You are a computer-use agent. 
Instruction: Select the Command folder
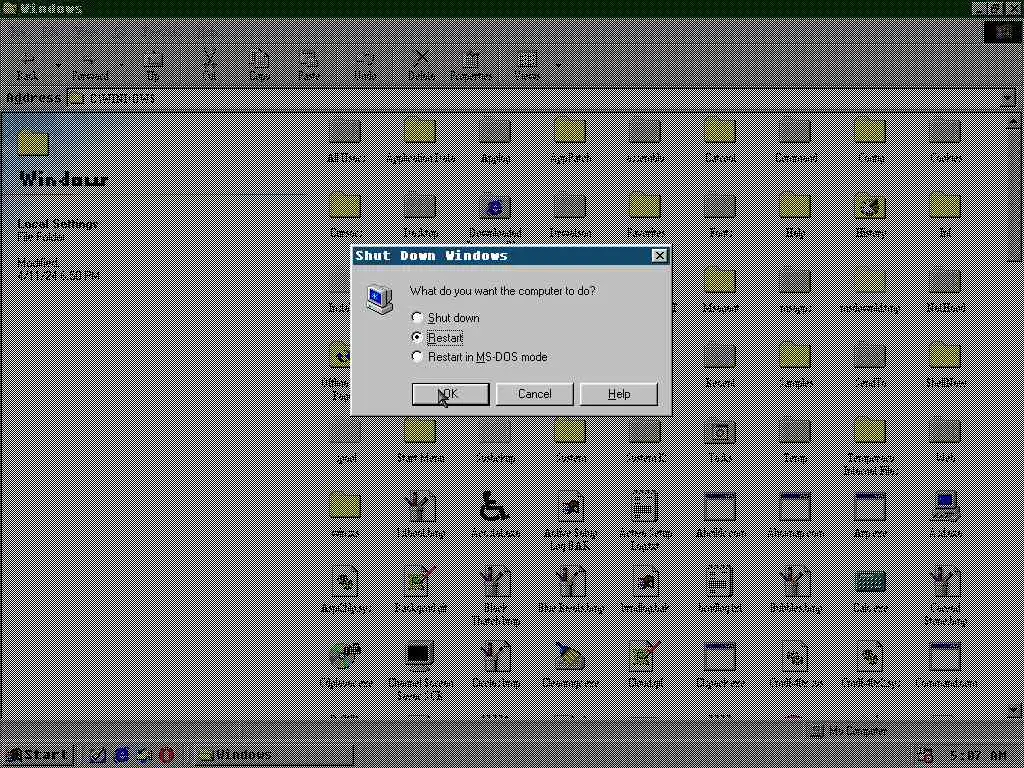tap(795, 140)
